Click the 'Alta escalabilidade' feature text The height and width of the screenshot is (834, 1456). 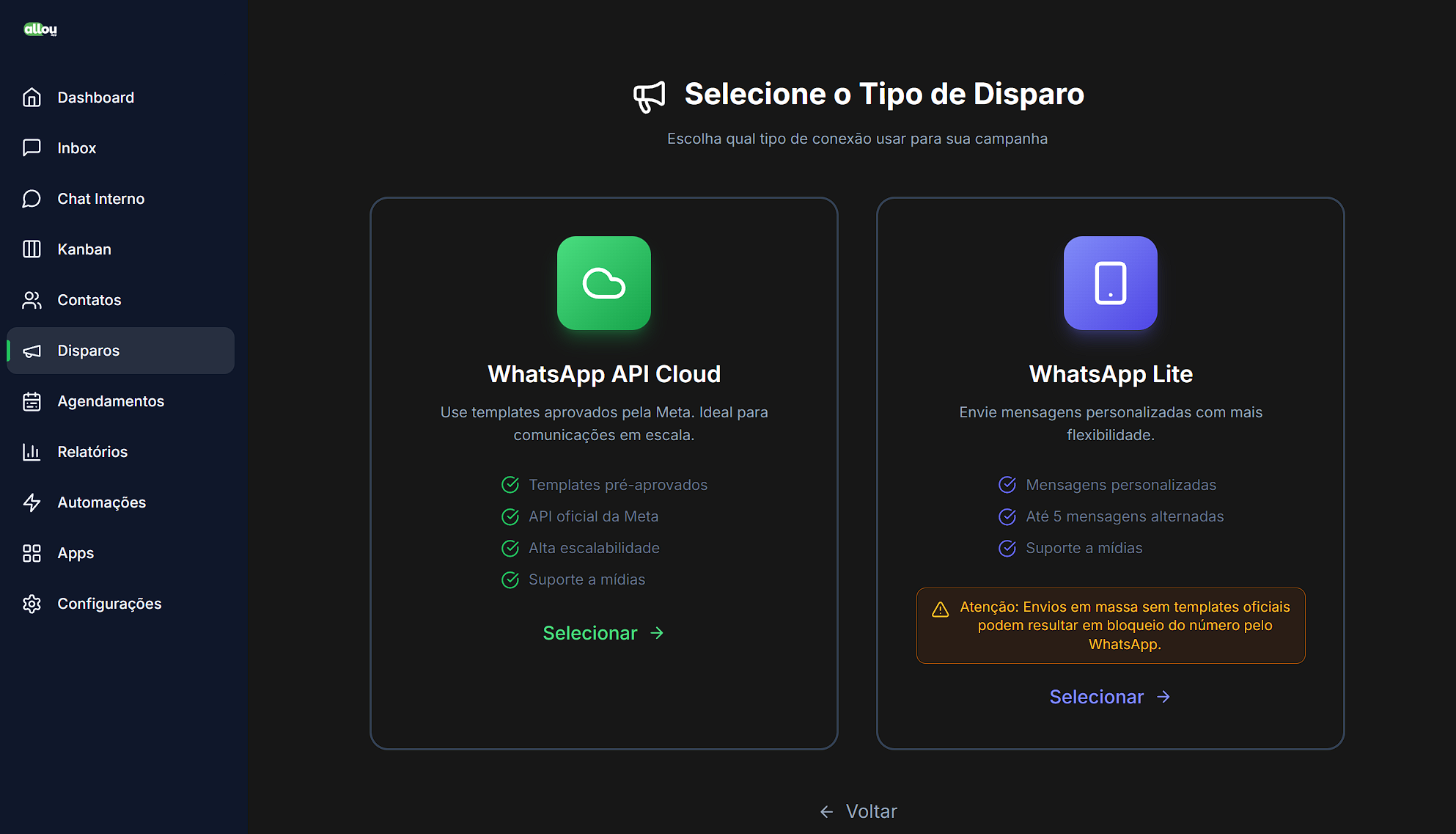[594, 548]
